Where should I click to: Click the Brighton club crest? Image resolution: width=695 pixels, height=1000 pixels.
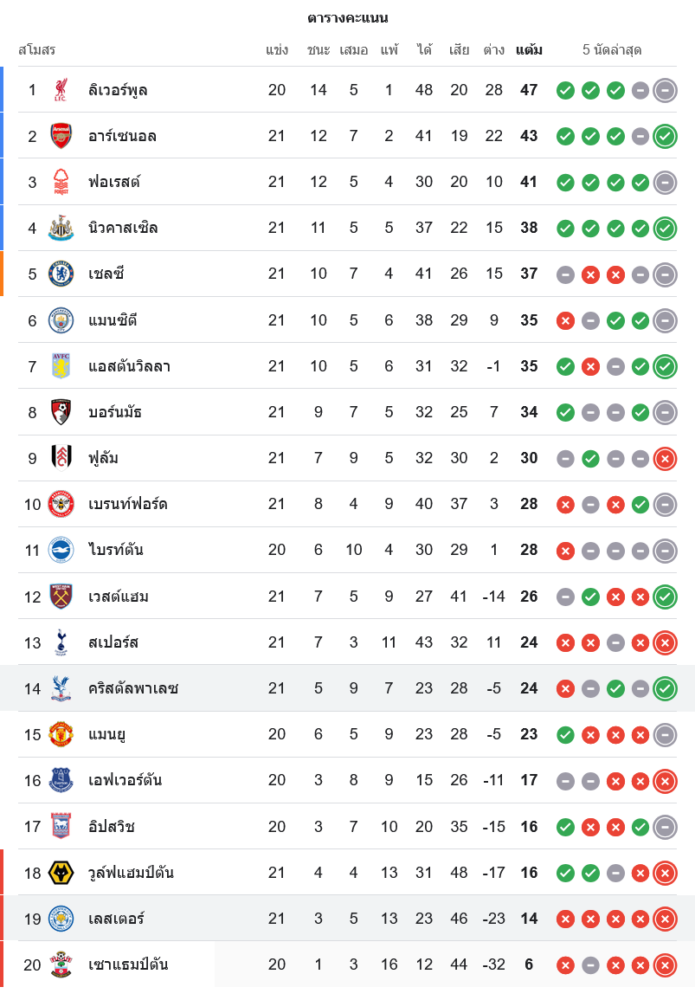pyautogui.click(x=61, y=550)
